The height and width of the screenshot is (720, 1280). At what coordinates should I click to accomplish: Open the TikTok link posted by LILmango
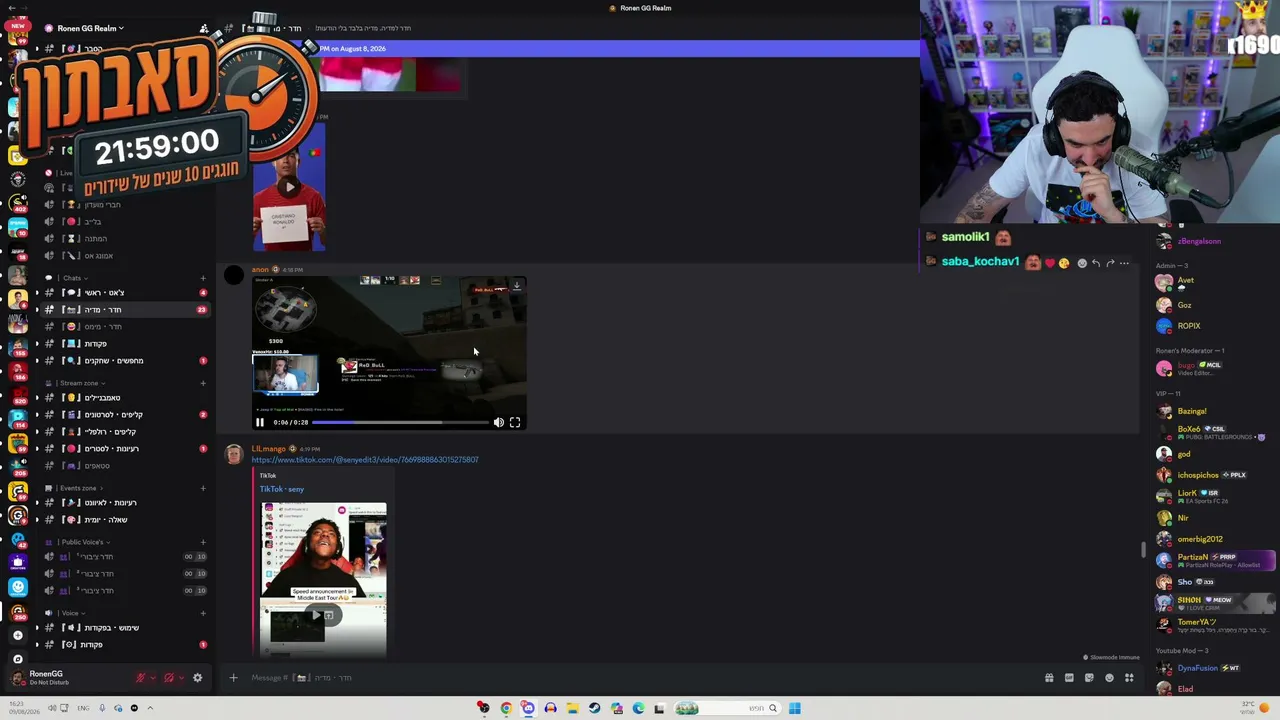[x=365, y=460]
